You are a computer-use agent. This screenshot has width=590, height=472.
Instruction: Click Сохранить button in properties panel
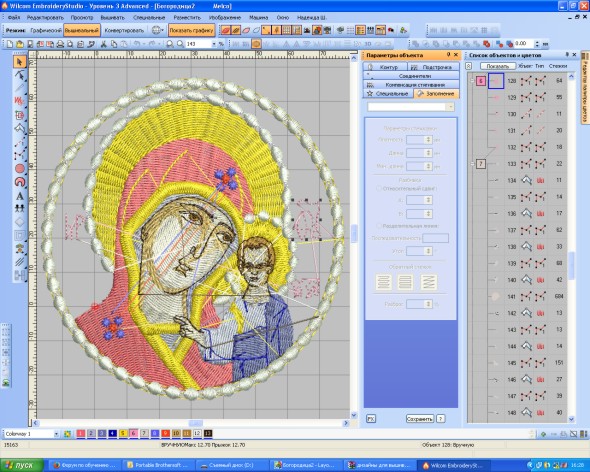click(420, 419)
